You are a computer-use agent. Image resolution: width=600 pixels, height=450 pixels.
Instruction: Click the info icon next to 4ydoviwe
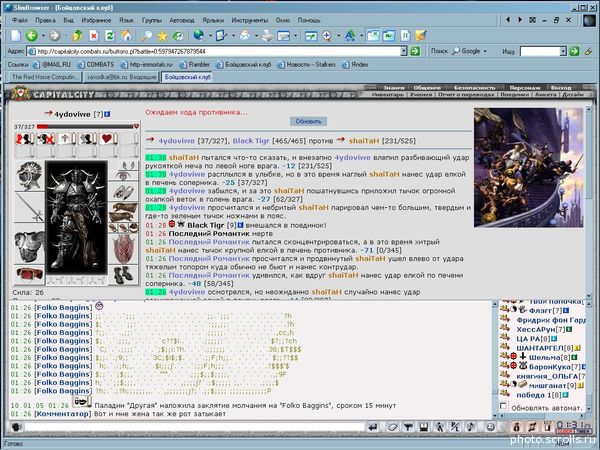pos(107,116)
